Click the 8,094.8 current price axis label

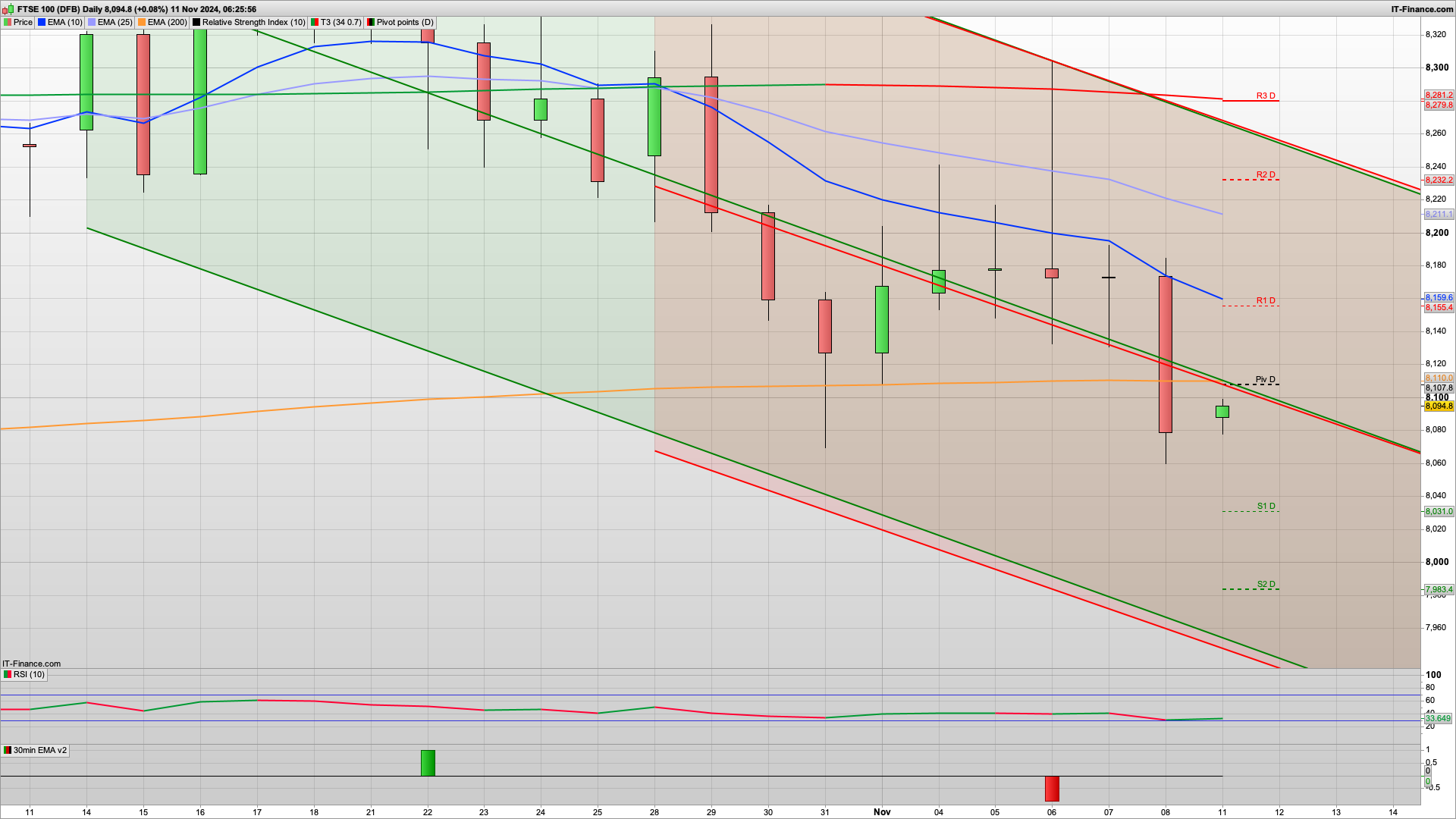(x=1441, y=406)
